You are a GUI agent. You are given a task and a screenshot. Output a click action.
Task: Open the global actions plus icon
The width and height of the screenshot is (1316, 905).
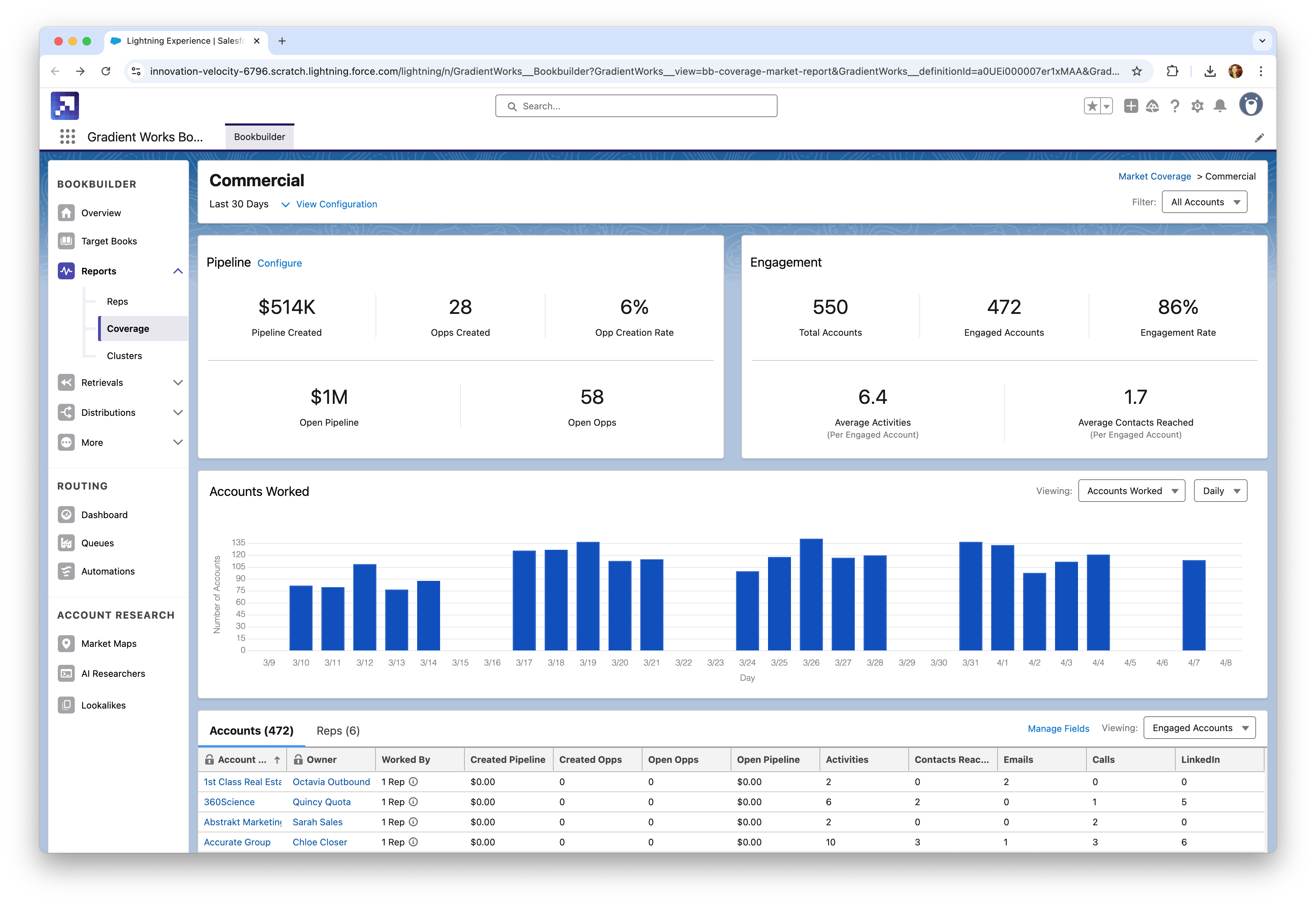pyautogui.click(x=1131, y=106)
